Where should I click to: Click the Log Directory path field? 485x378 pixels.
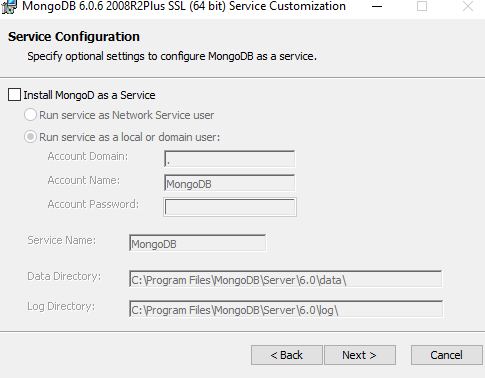point(286,309)
